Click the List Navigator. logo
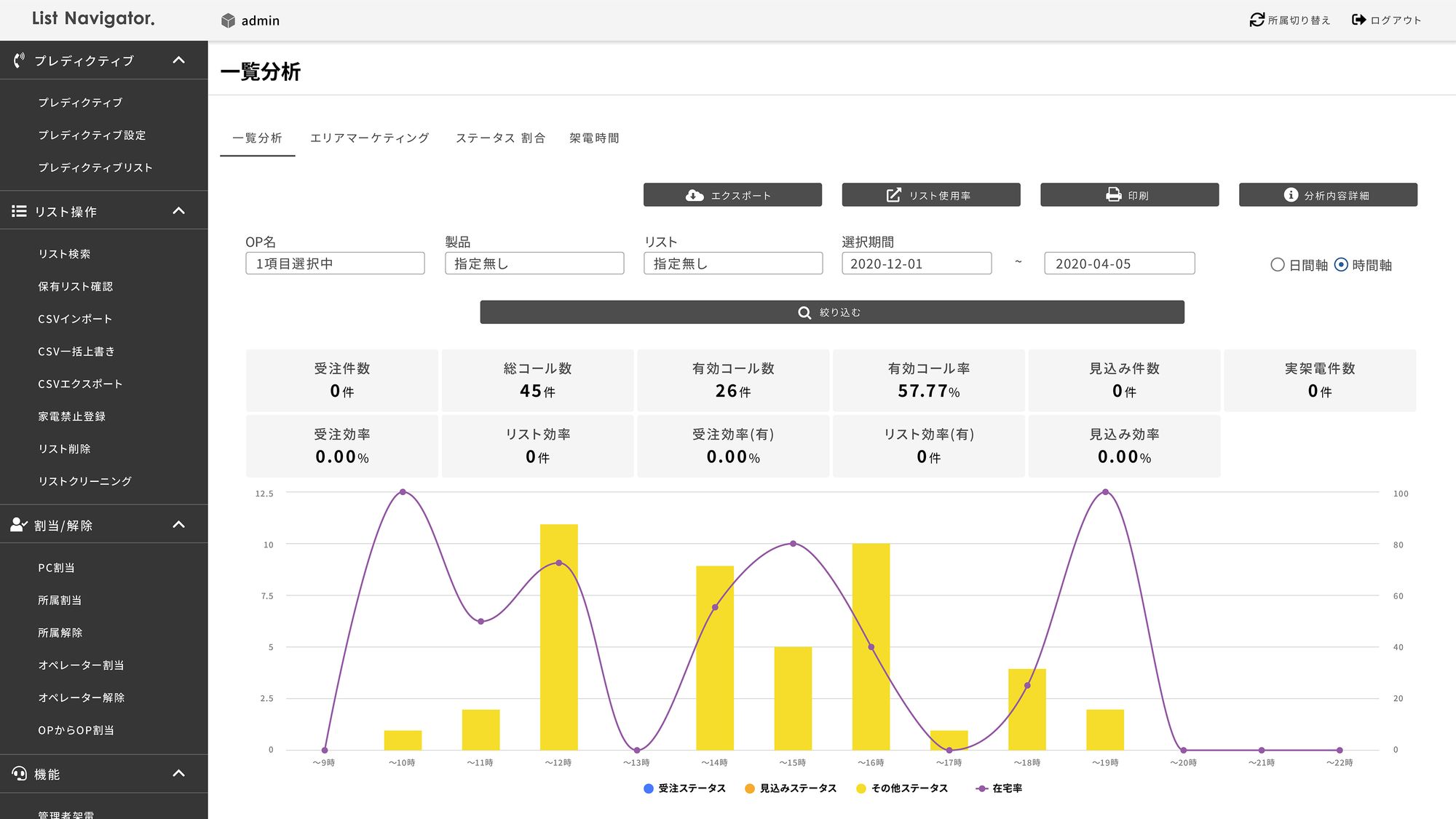Screen dimensions: 1456x819 click(93, 19)
